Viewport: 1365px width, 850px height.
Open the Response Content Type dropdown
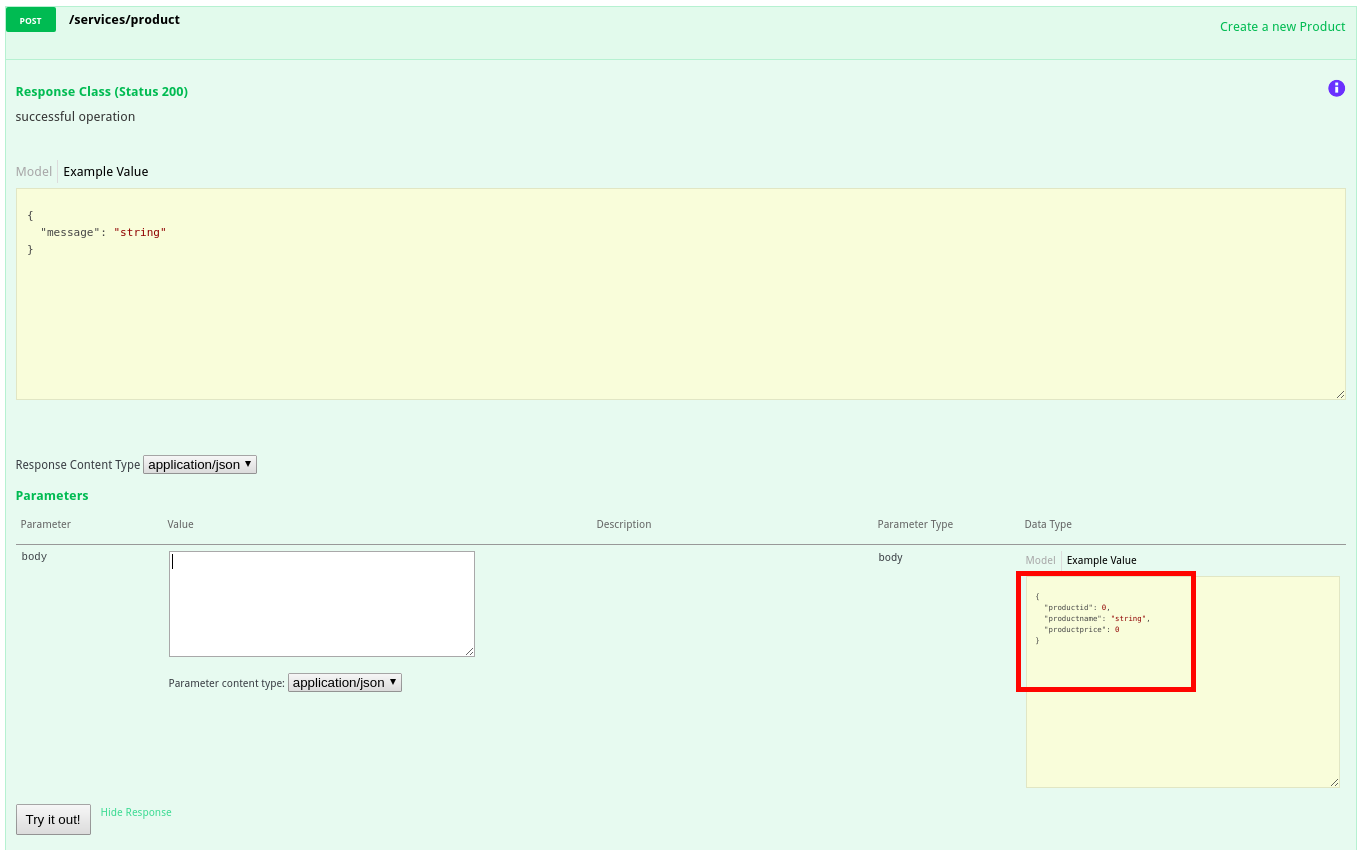tap(200, 464)
